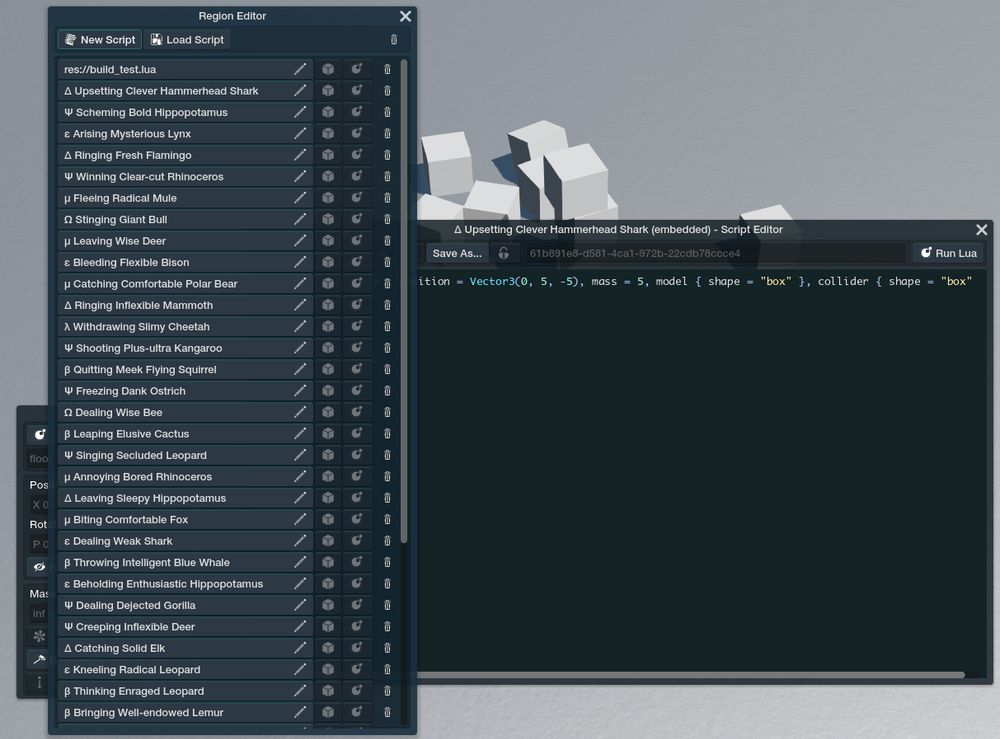Delete the Dealing Weak Shark script
Viewport: 1000px width, 739px height.
coord(387,541)
